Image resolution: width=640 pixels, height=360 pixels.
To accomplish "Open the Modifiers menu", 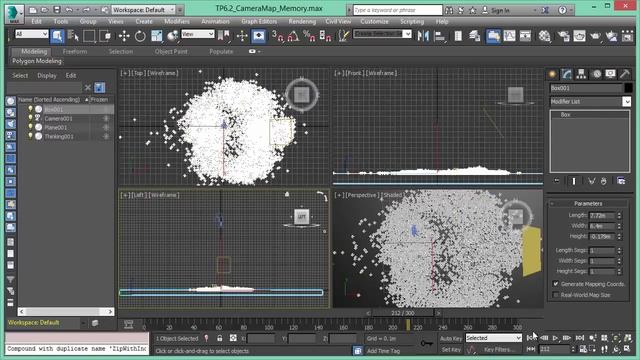I will click(177, 21).
